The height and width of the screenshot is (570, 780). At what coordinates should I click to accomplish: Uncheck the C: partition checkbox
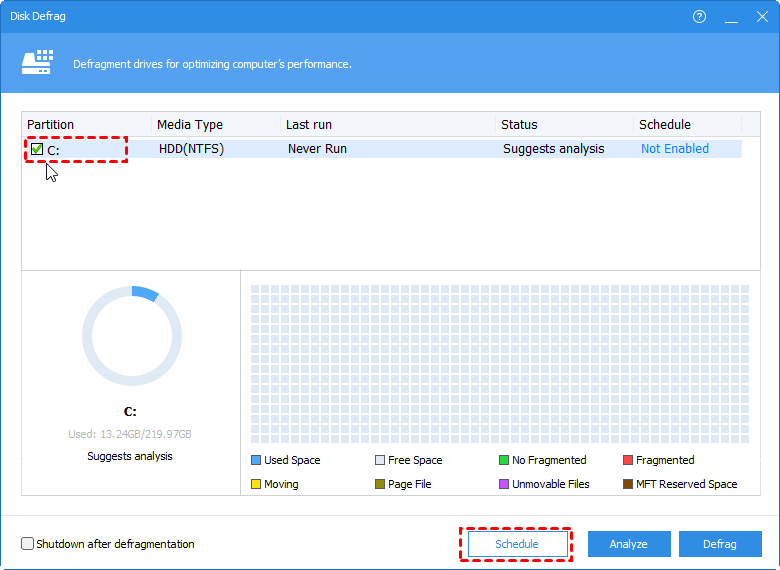pyautogui.click(x=37, y=149)
